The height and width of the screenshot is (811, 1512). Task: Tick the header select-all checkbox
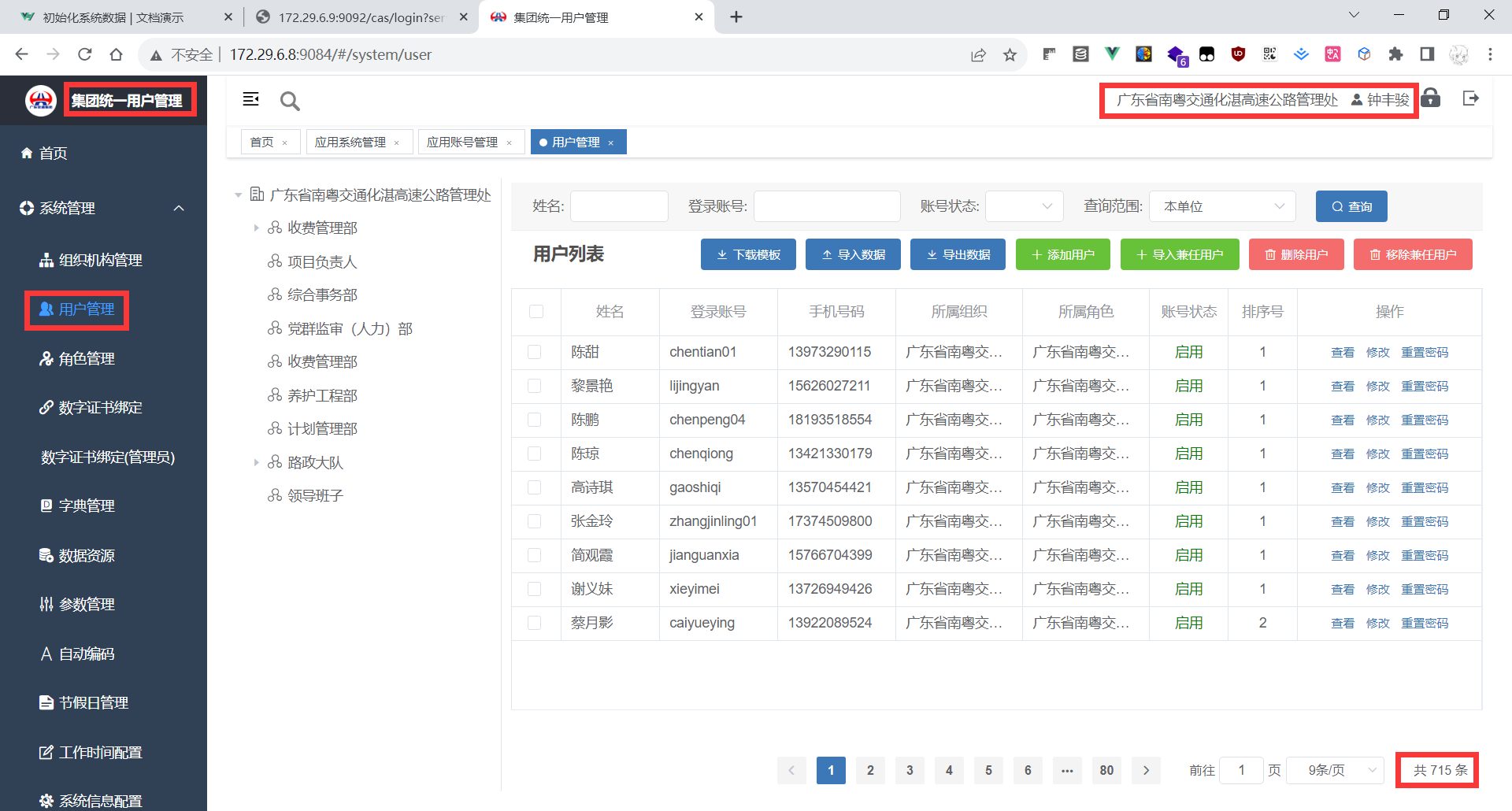(x=536, y=312)
